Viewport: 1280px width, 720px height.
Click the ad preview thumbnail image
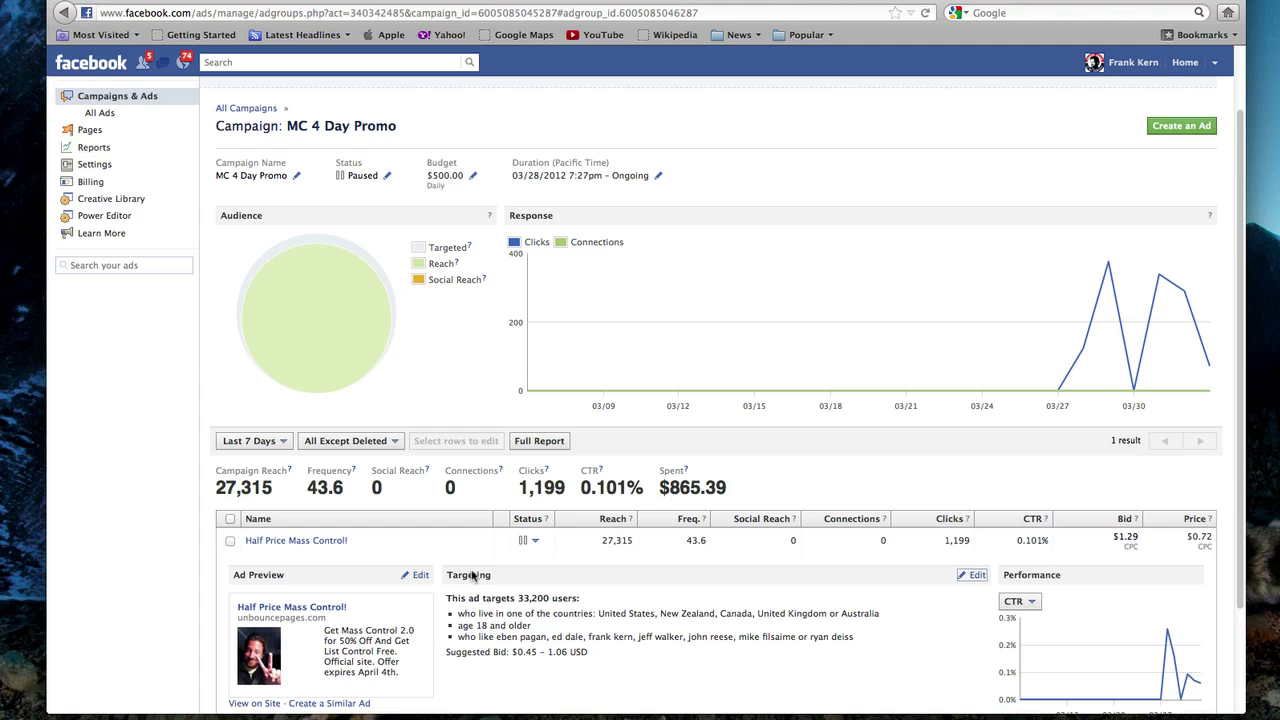pos(259,656)
